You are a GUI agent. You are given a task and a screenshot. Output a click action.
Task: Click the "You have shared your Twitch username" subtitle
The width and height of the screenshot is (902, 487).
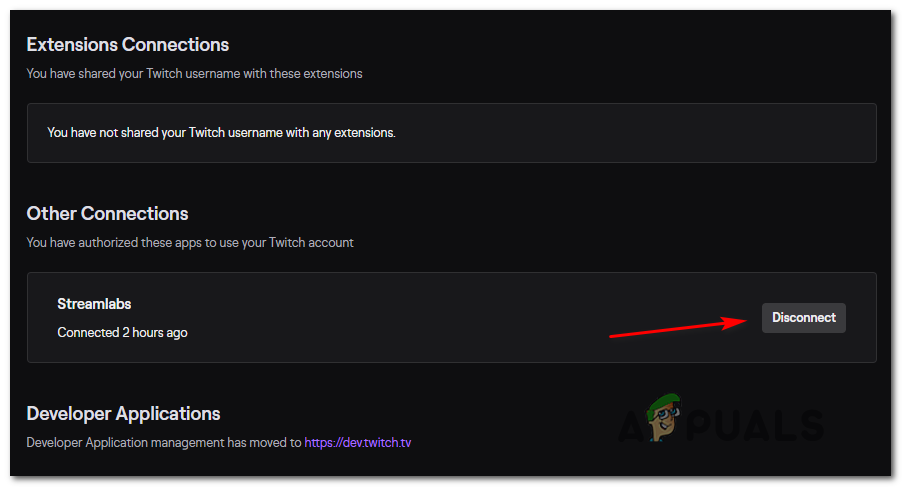tap(194, 73)
